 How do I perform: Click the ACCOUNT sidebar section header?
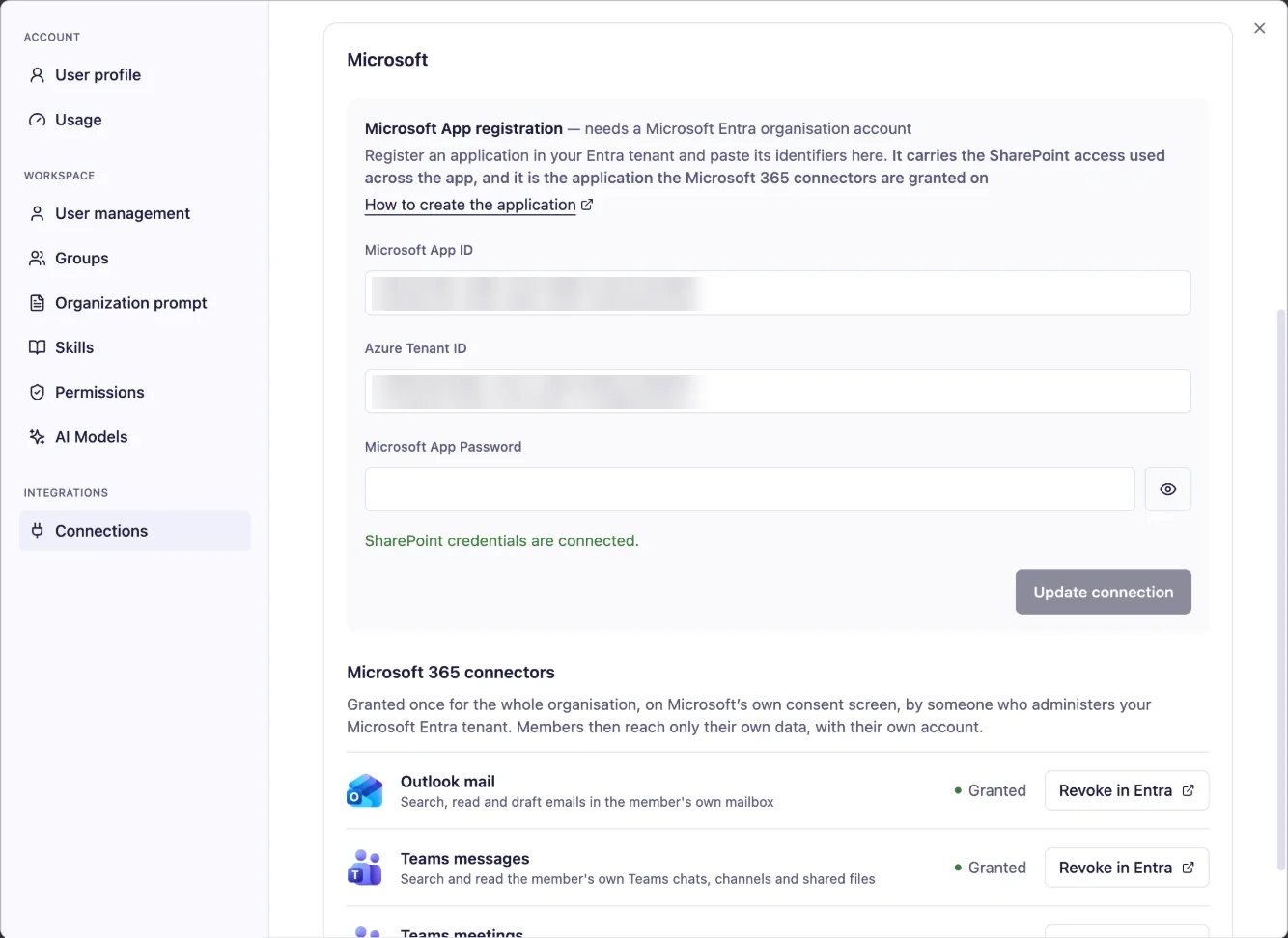52,37
